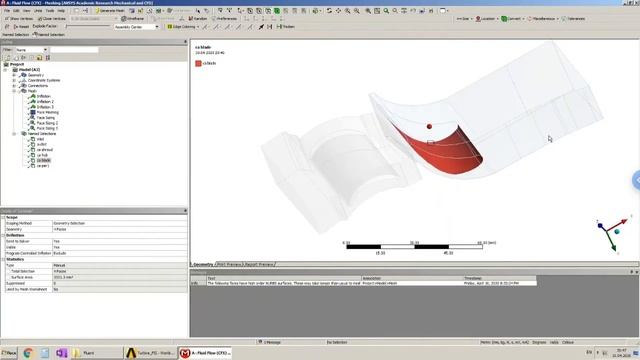Open the Size mesh control dropdown

point(464,19)
